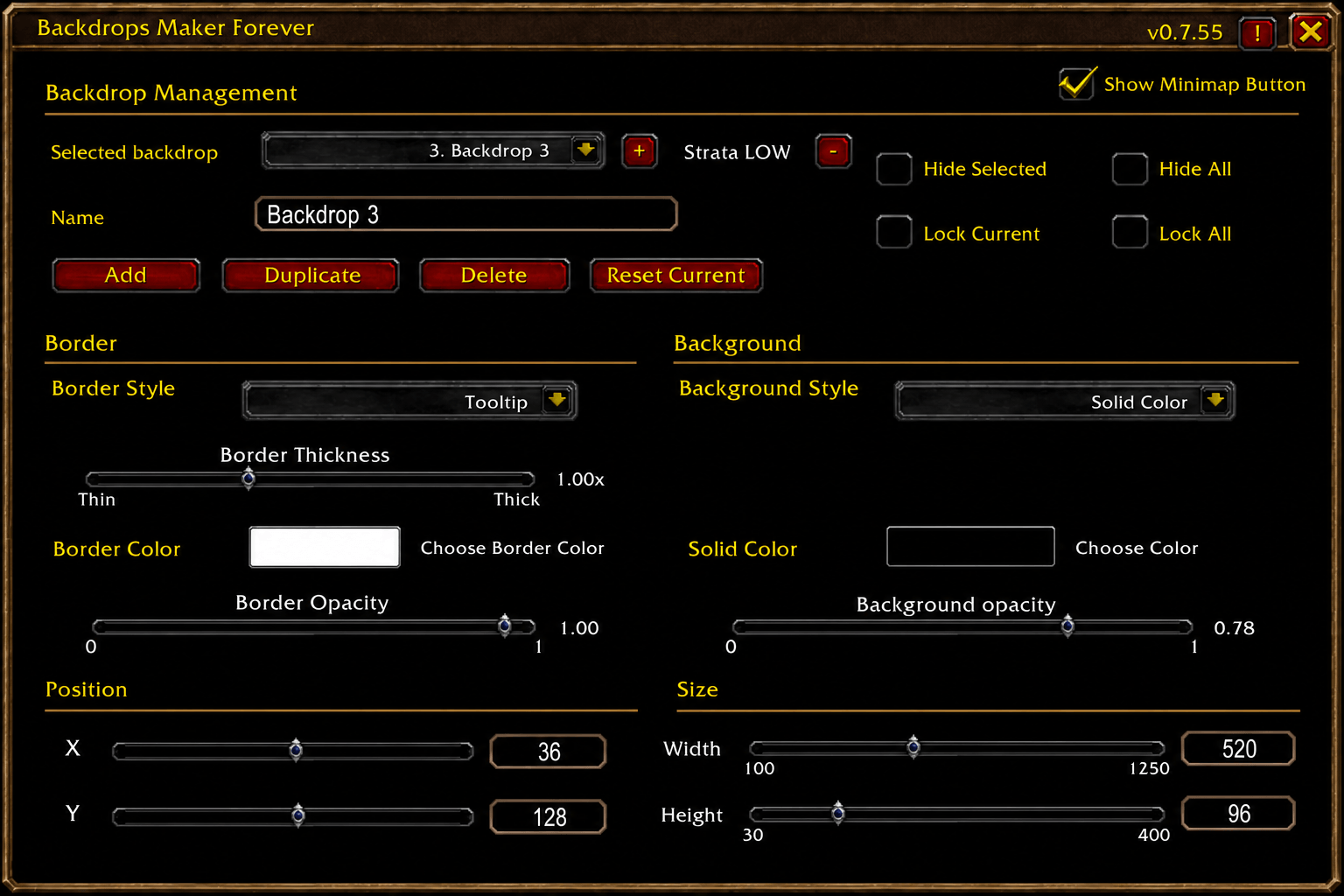Click the version text v0.7.55
The height and width of the screenshot is (896, 1344).
[1185, 32]
